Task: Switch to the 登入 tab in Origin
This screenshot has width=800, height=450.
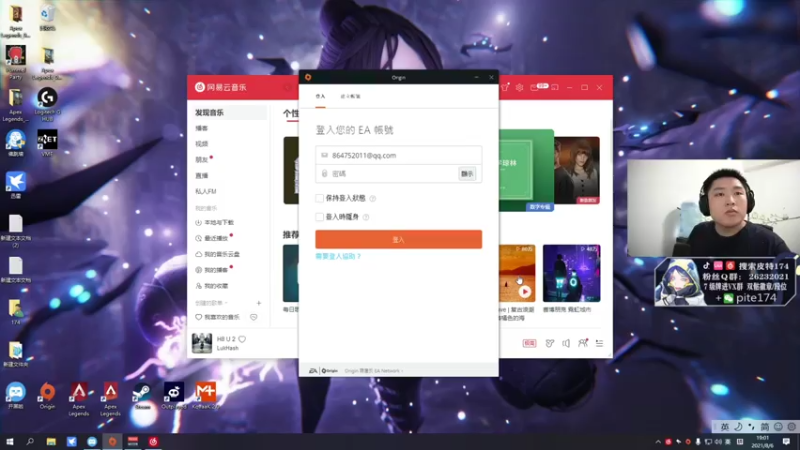Action: (x=320, y=96)
